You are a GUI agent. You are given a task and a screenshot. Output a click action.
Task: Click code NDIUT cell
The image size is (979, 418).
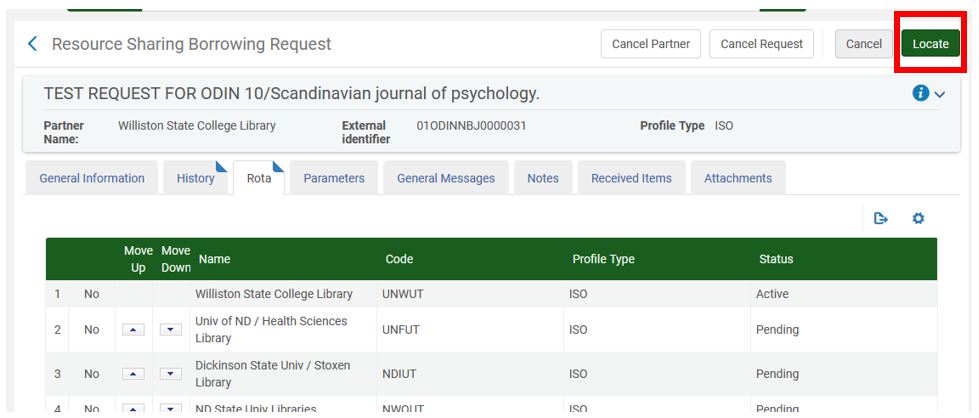click(399, 374)
